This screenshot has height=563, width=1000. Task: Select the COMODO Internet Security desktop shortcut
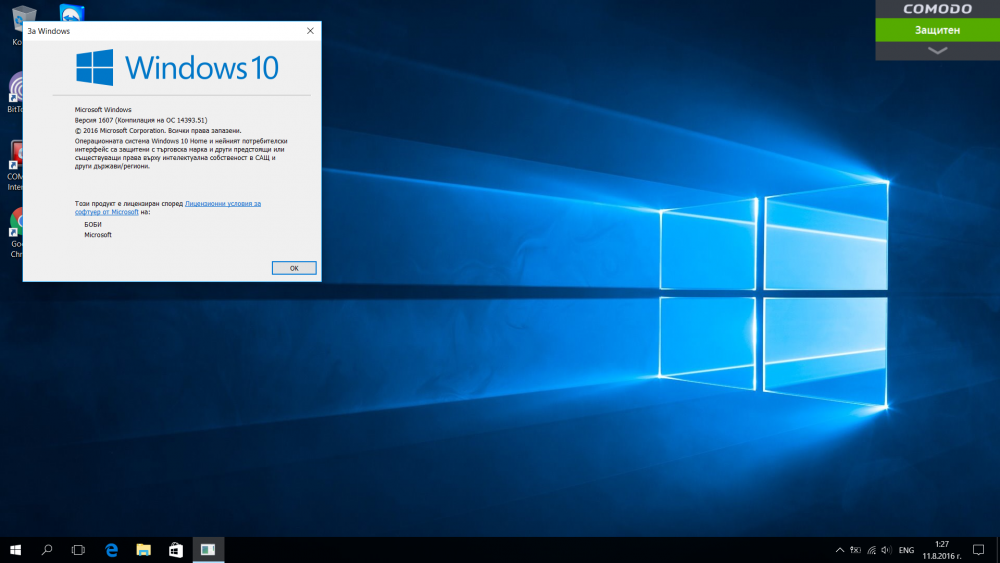(15, 166)
